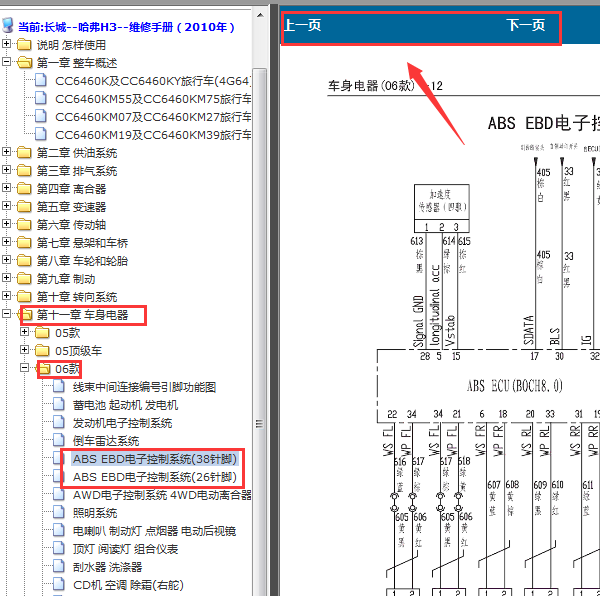
Task: Collapse 第十一章 车身电器 node
Action: click(x=7, y=313)
